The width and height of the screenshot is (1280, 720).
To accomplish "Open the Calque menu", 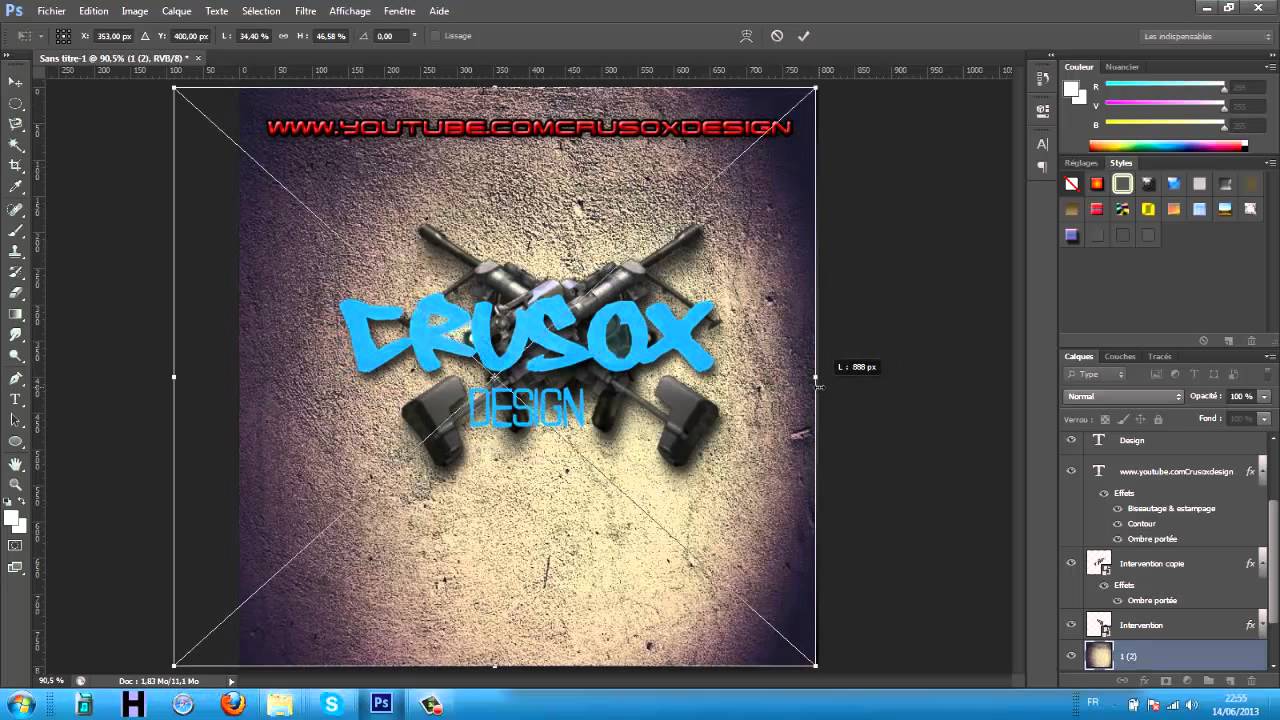I will (177, 11).
